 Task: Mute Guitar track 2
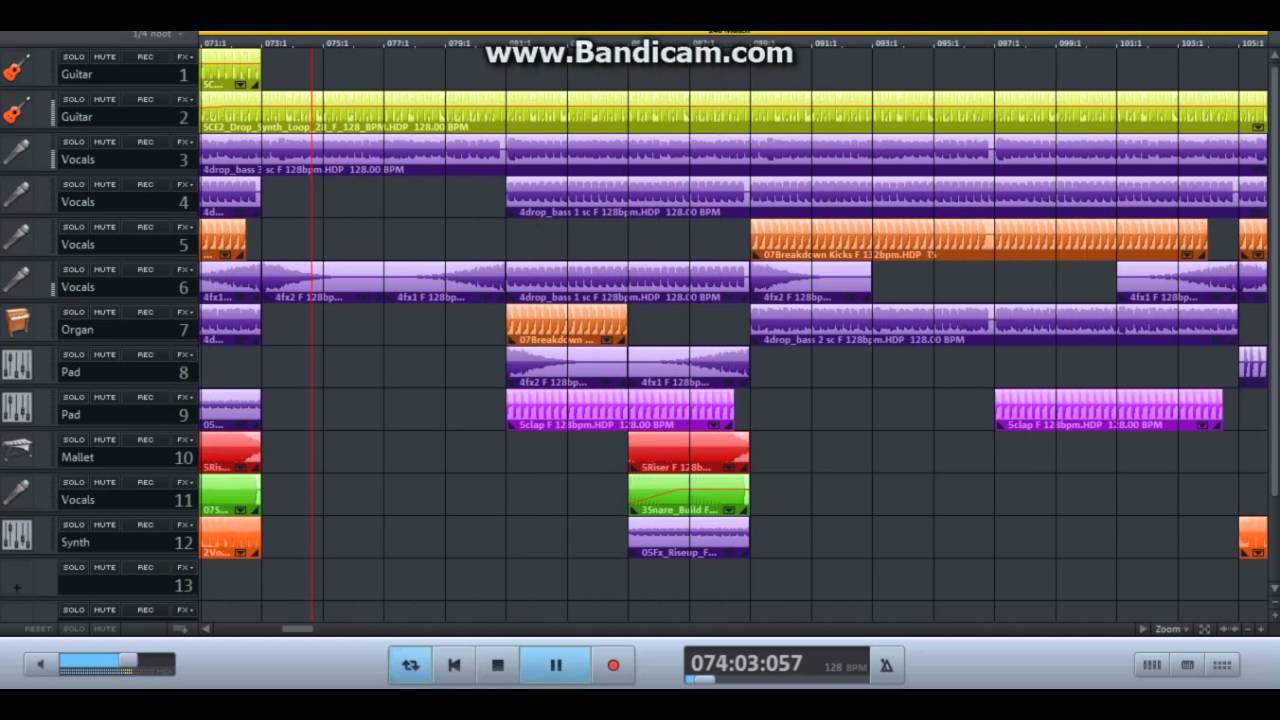[x=105, y=100]
